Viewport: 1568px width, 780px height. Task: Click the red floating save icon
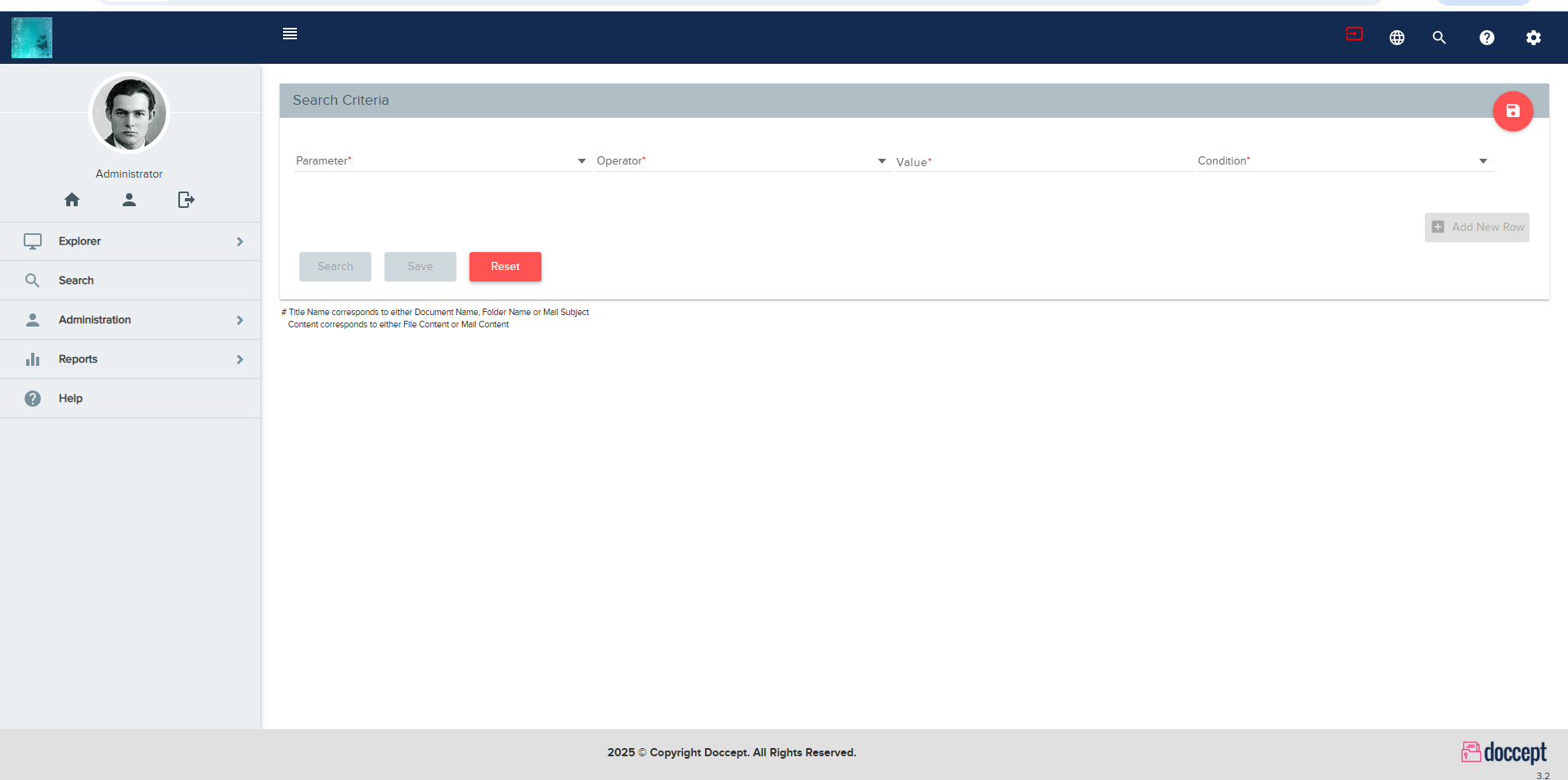(x=1512, y=110)
